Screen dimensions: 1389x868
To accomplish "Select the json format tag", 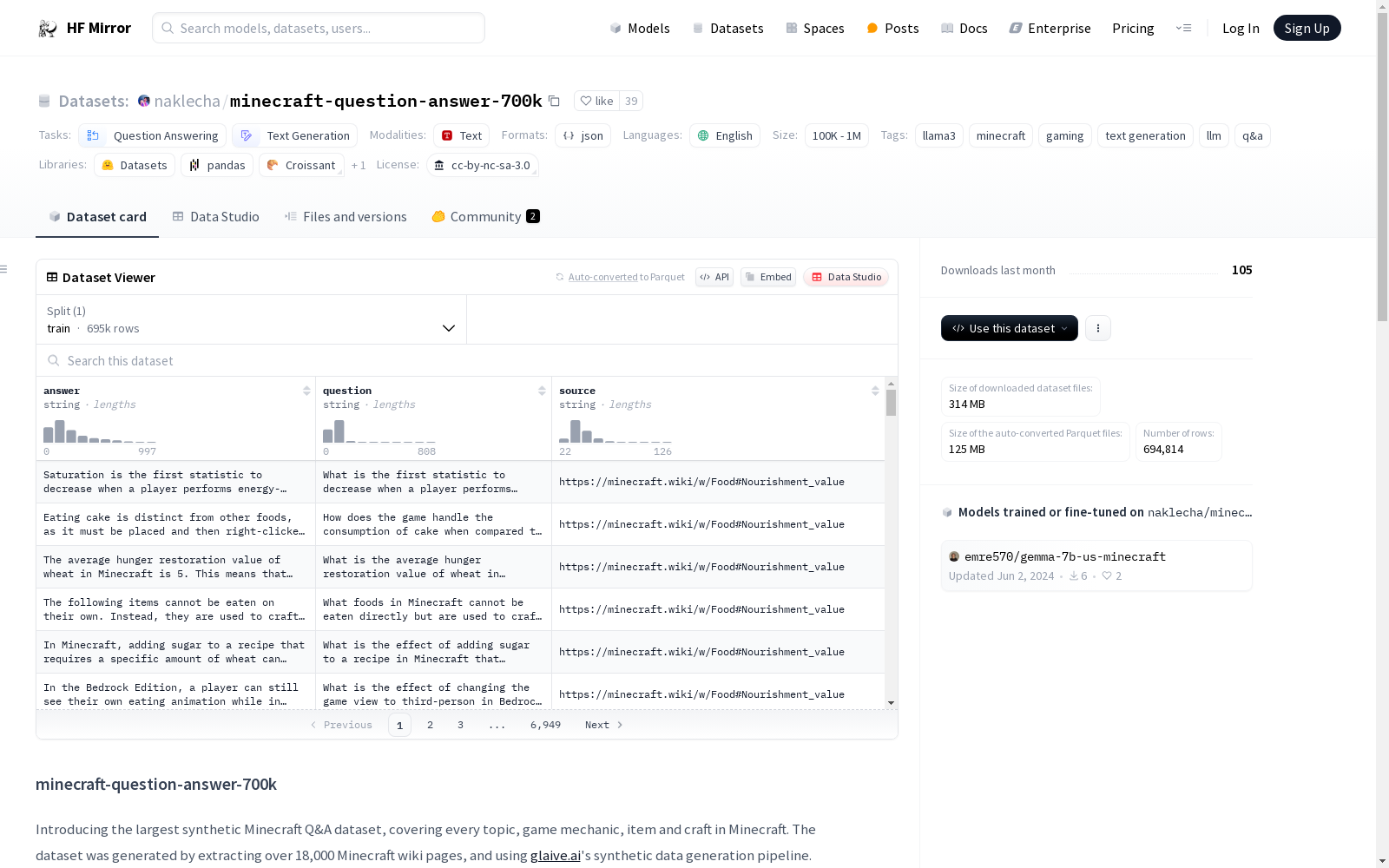I will (583, 135).
